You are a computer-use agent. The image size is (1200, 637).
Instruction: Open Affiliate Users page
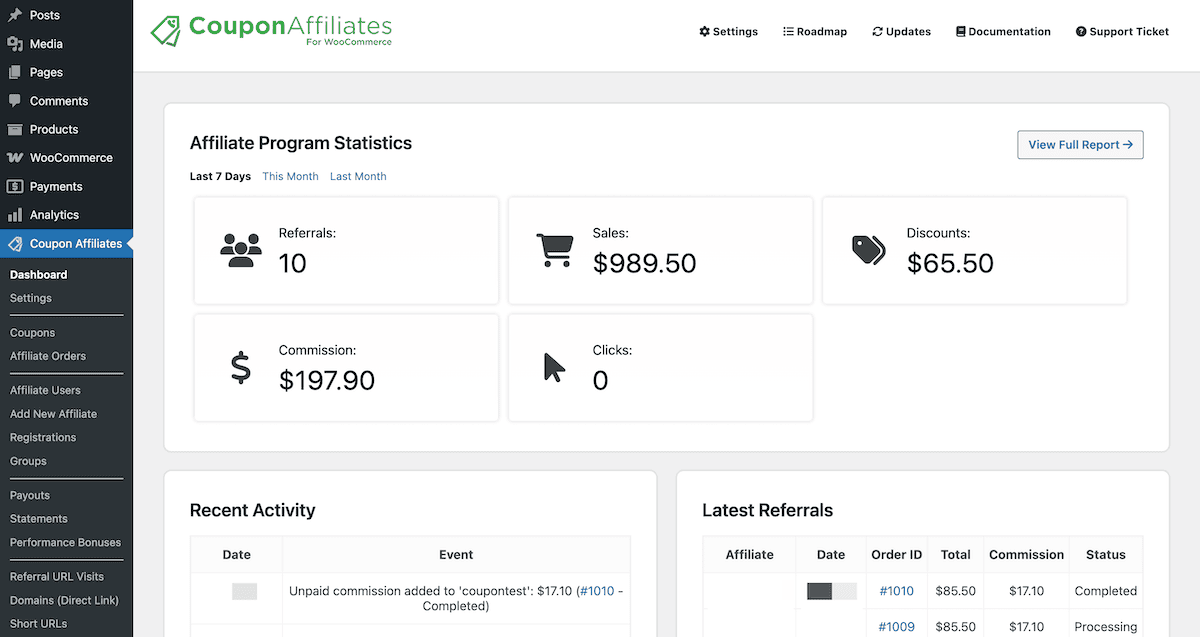click(x=45, y=390)
